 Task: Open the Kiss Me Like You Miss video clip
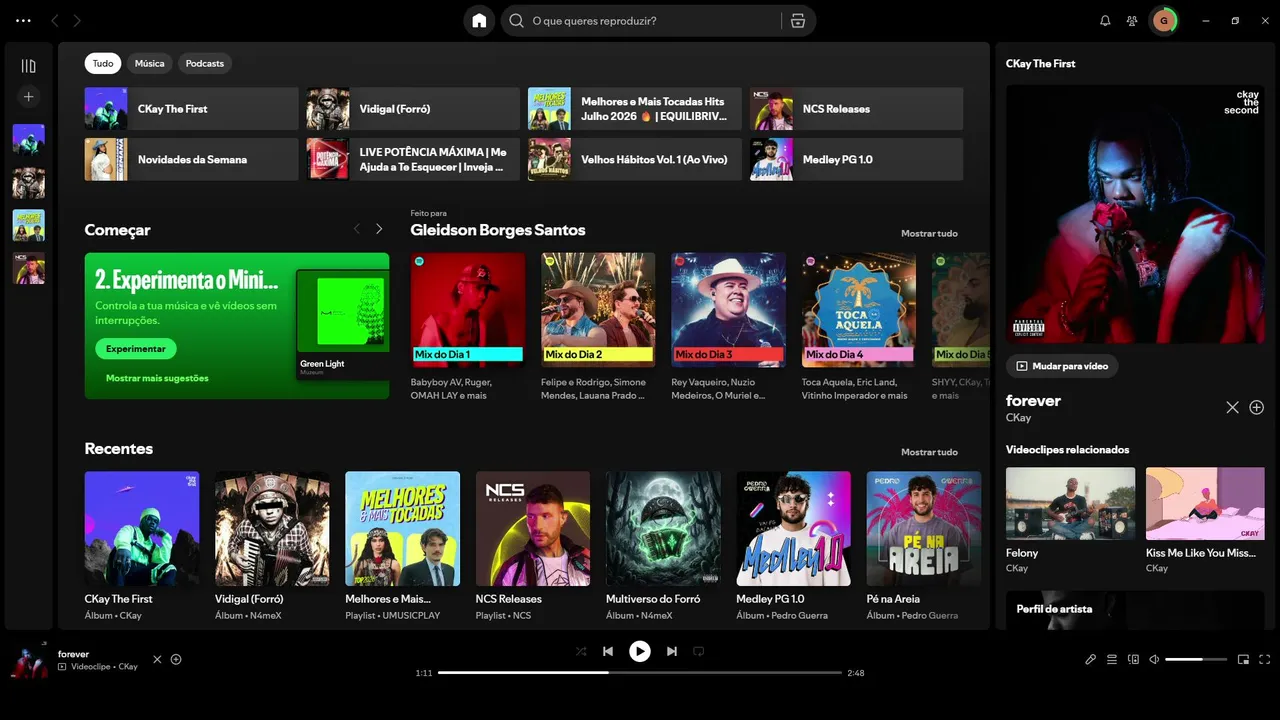tap(1205, 520)
